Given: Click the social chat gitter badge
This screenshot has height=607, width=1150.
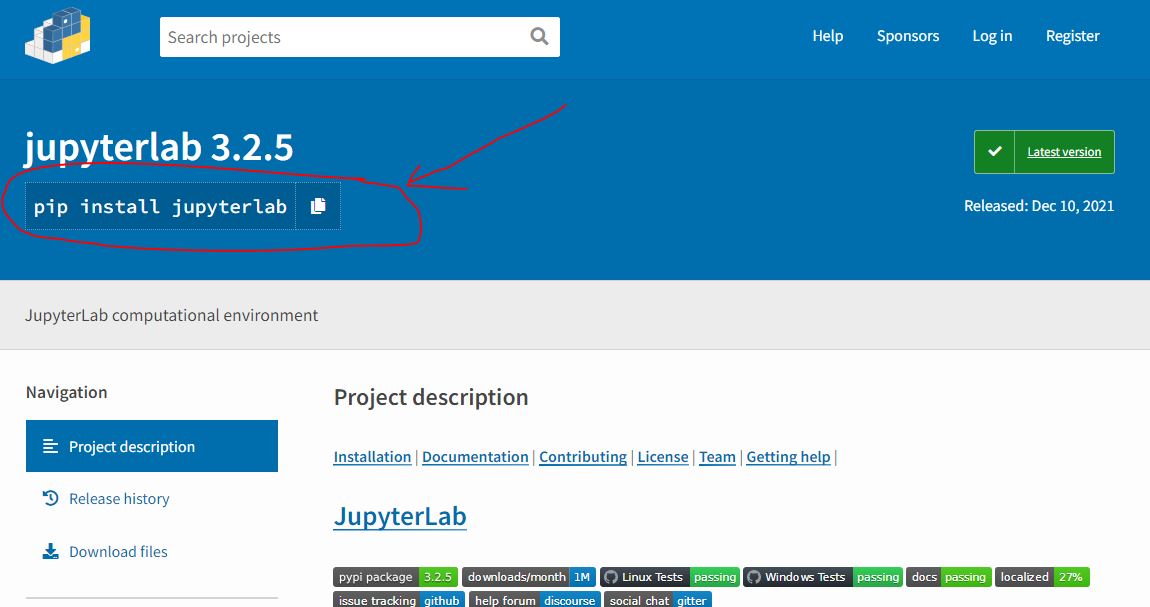Looking at the screenshot, I should click(657, 600).
